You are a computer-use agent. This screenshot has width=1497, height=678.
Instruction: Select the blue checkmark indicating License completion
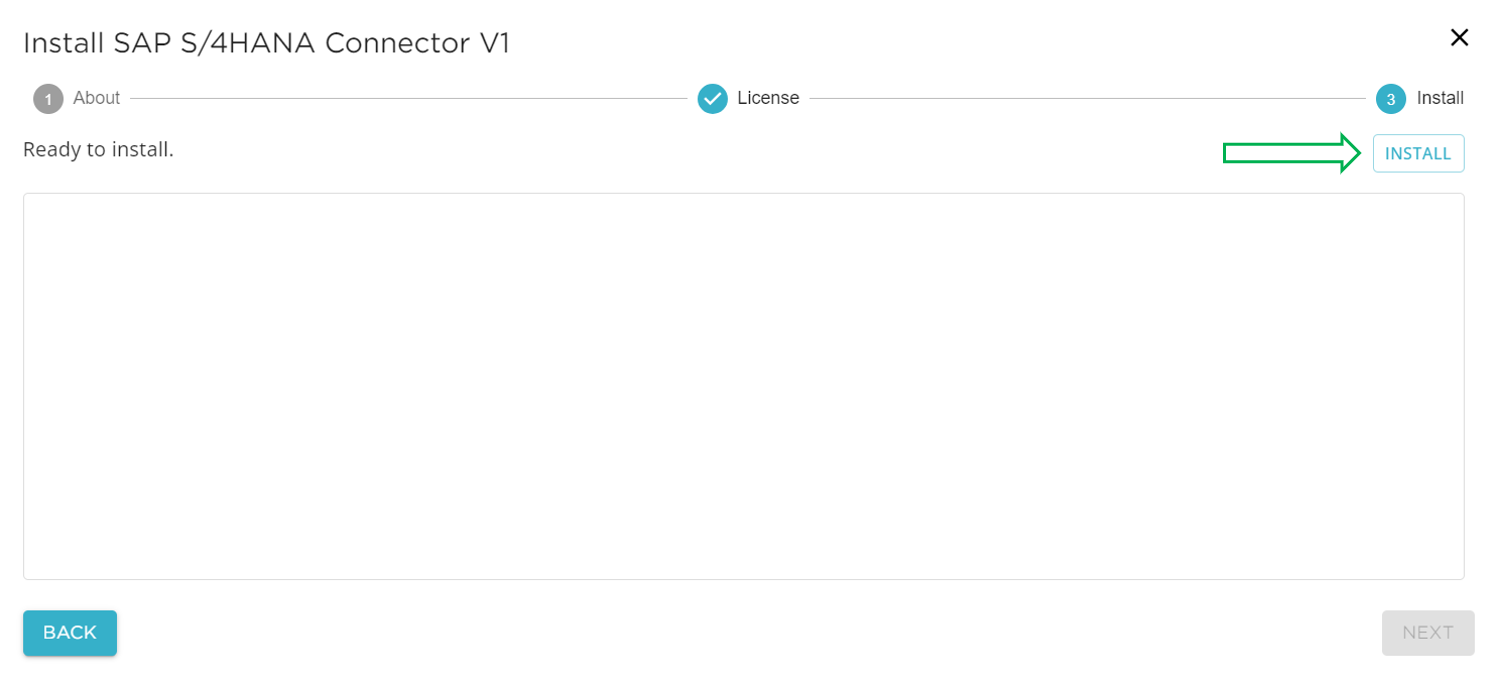tap(712, 98)
